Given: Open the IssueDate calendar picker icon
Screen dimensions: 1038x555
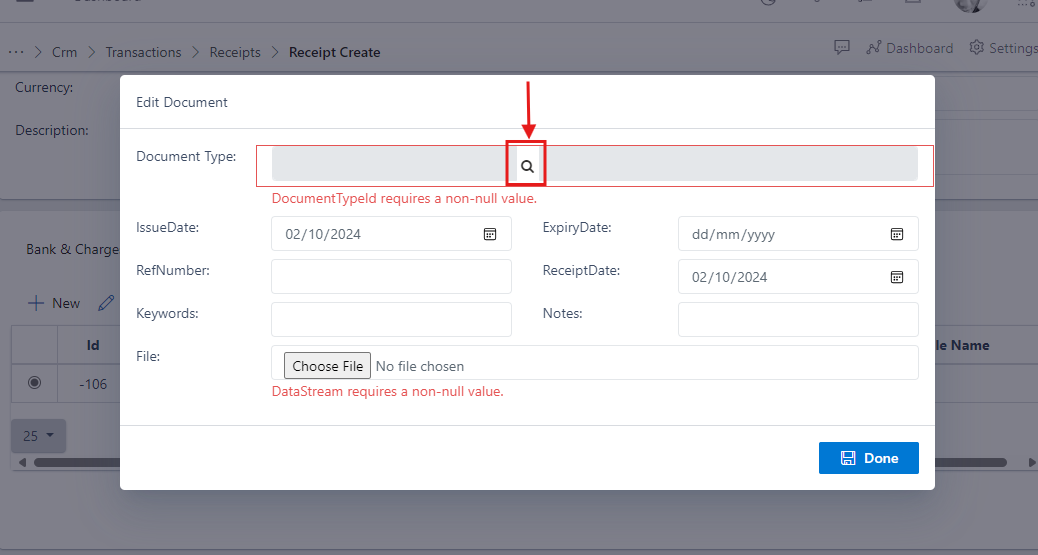Looking at the screenshot, I should pyautogui.click(x=490, y=234).
